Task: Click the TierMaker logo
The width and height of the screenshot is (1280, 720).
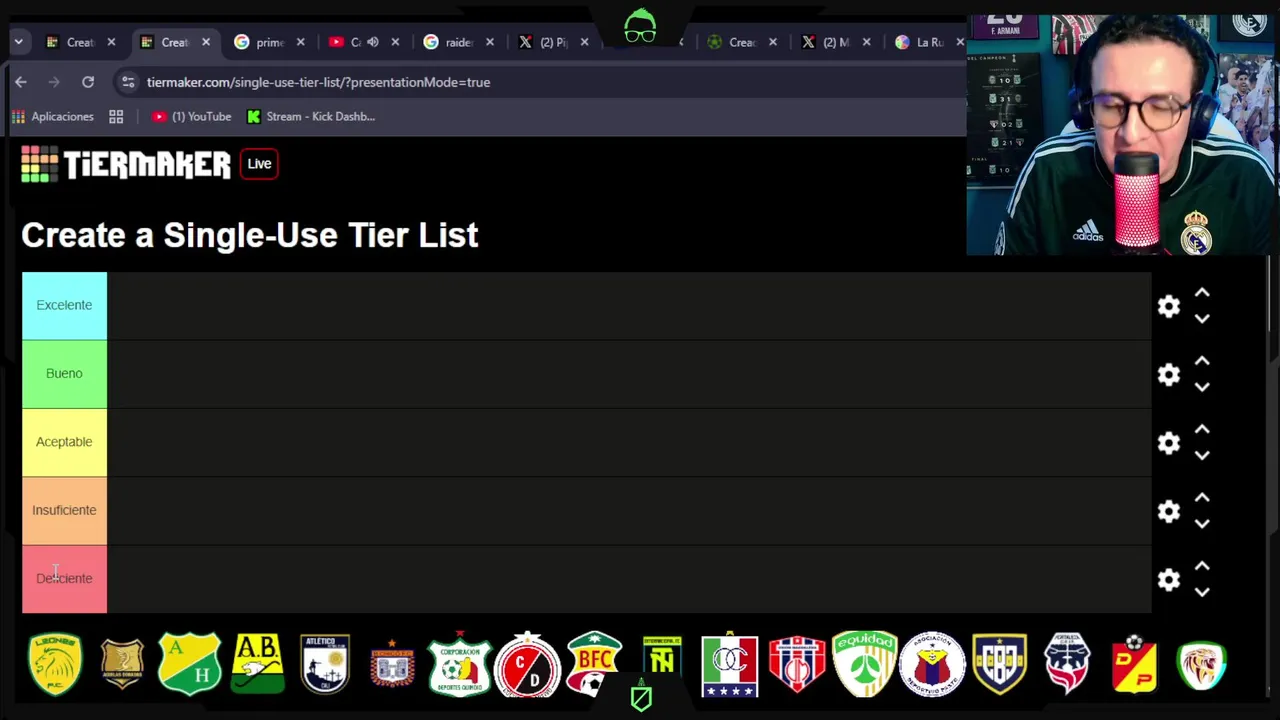Action: click(x=126, y=164)
